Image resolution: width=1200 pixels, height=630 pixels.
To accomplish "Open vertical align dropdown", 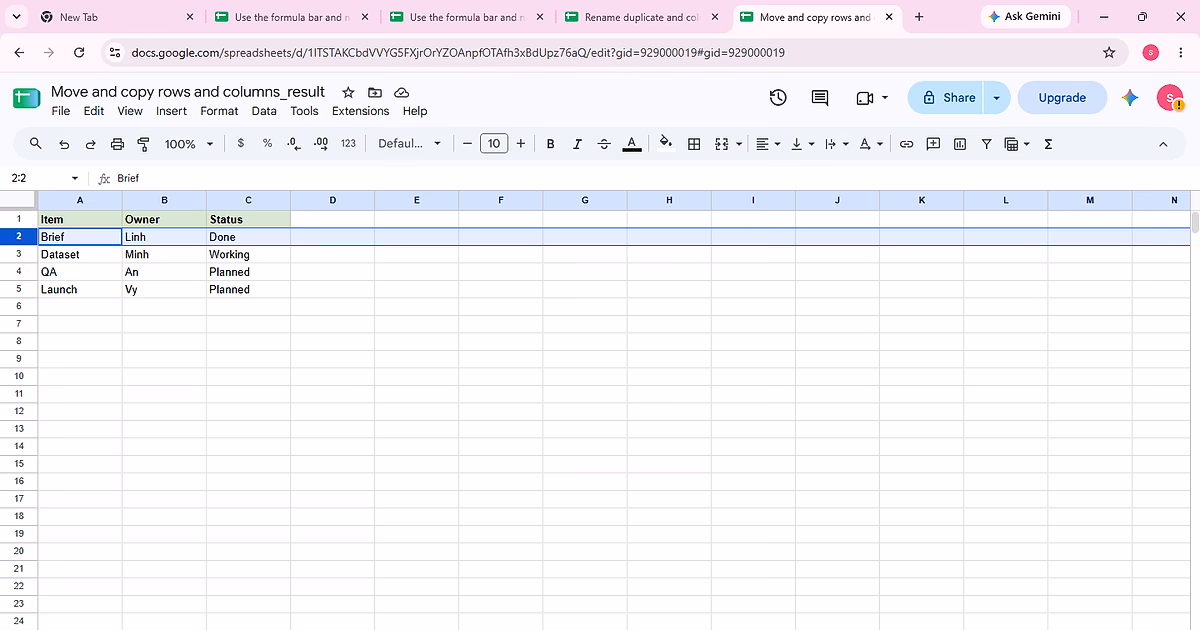I will (802, 144).
